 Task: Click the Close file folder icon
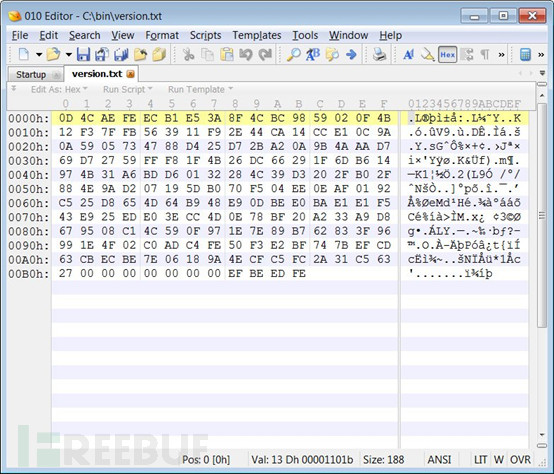140,54
